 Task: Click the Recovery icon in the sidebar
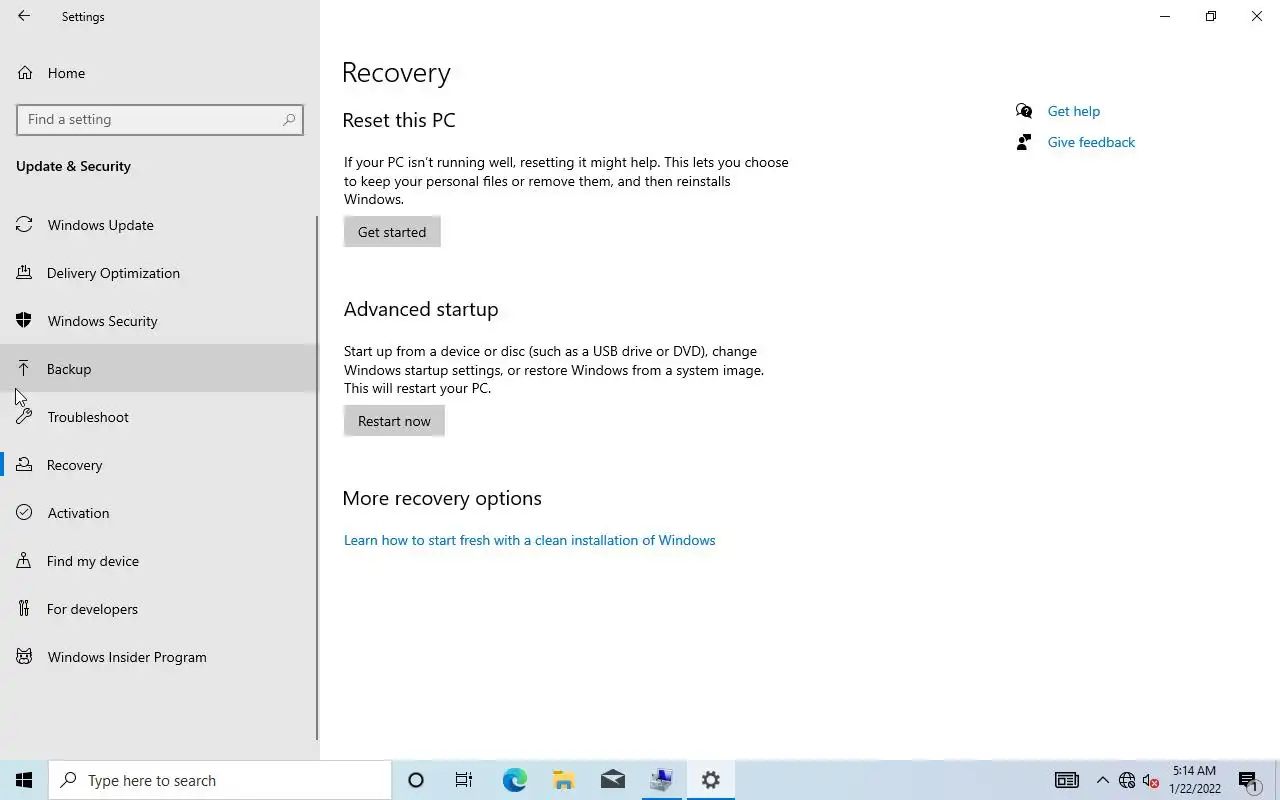coord(24,465)
